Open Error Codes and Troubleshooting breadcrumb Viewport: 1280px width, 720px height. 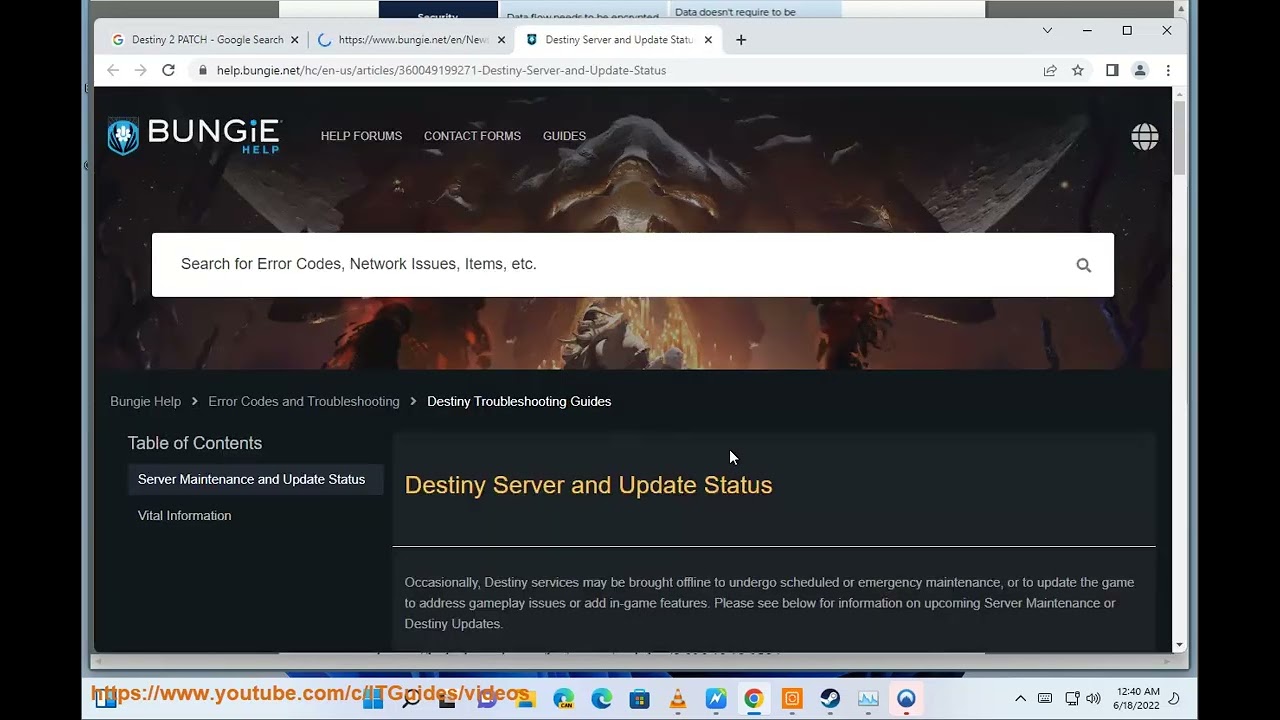(304, 401)
